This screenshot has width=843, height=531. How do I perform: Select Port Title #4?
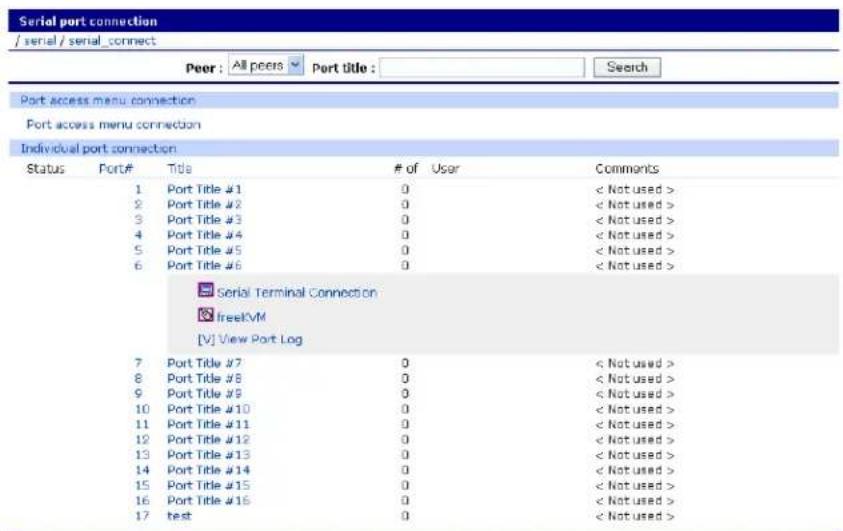[204, 235]
